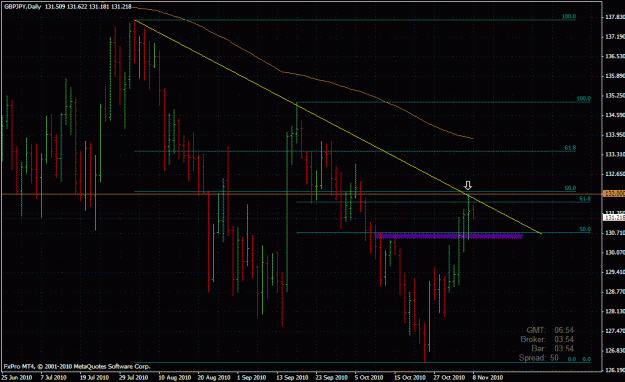This screenshot has height=382, width=625.
Task: Click the GBPJPY,Daily chart title
Action: point(22,7)
